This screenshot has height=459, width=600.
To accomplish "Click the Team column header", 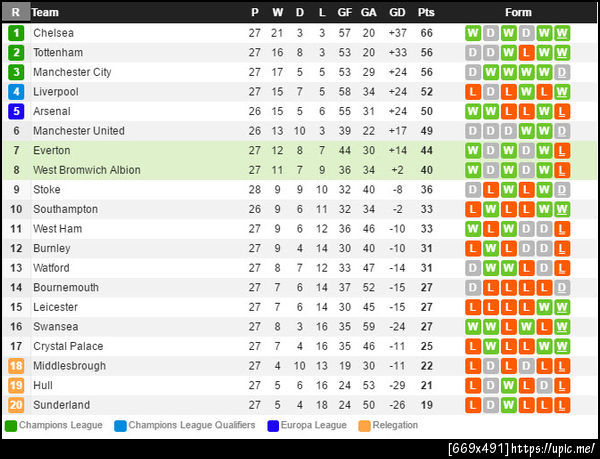I will (x=45, y=12).
